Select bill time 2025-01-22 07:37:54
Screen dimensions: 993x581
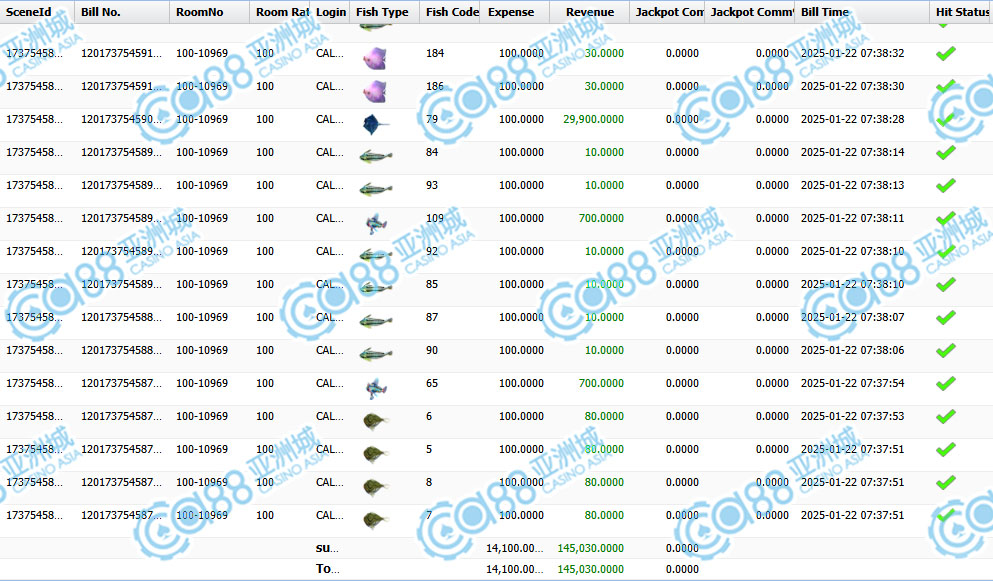click(x=852, y=383)
